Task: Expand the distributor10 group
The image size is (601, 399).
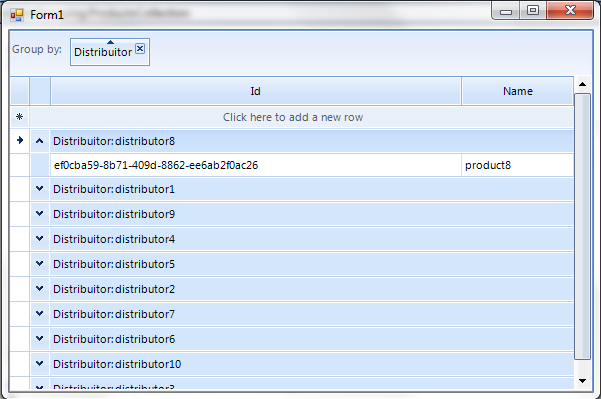Action: tap(39, 363)
